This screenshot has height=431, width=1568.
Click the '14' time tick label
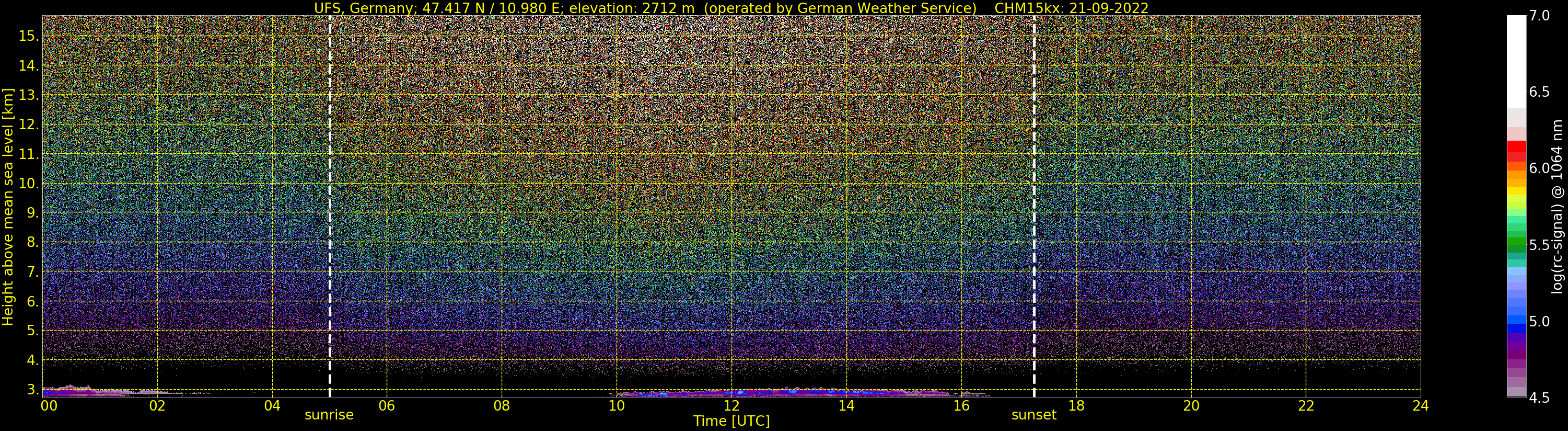pos(846,405)
